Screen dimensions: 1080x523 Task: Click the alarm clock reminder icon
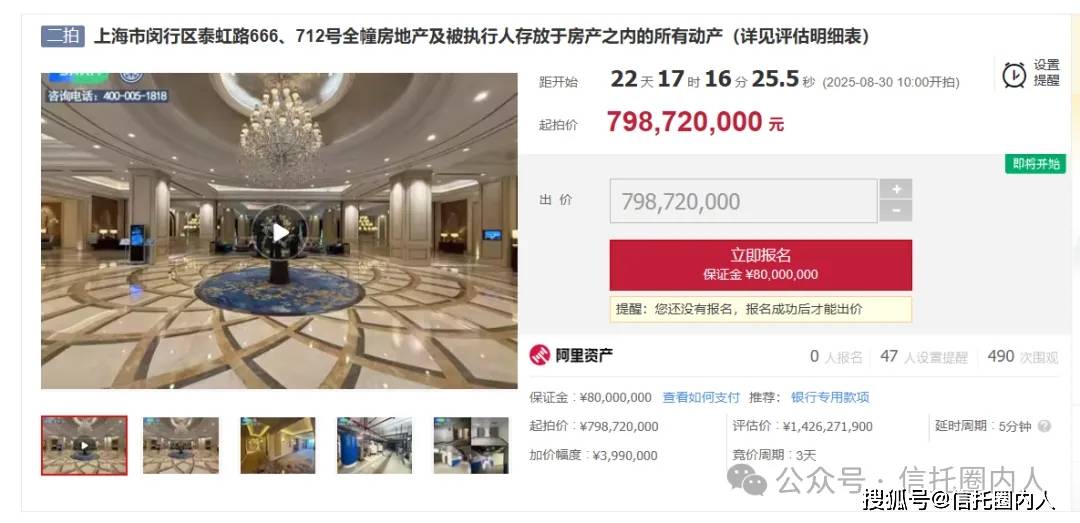(x=1013, y=74)
